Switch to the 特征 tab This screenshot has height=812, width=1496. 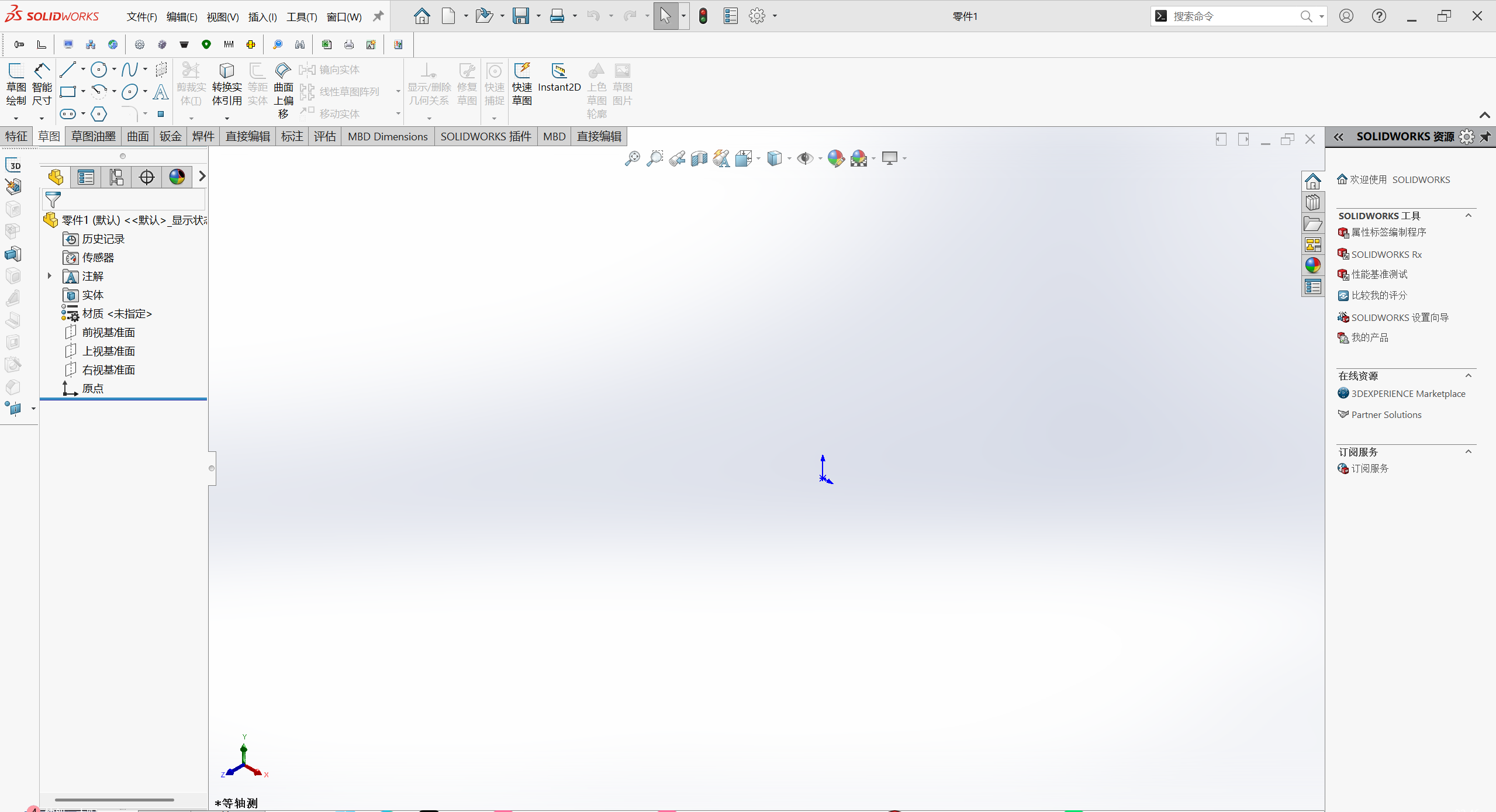[x=16, y=136]
